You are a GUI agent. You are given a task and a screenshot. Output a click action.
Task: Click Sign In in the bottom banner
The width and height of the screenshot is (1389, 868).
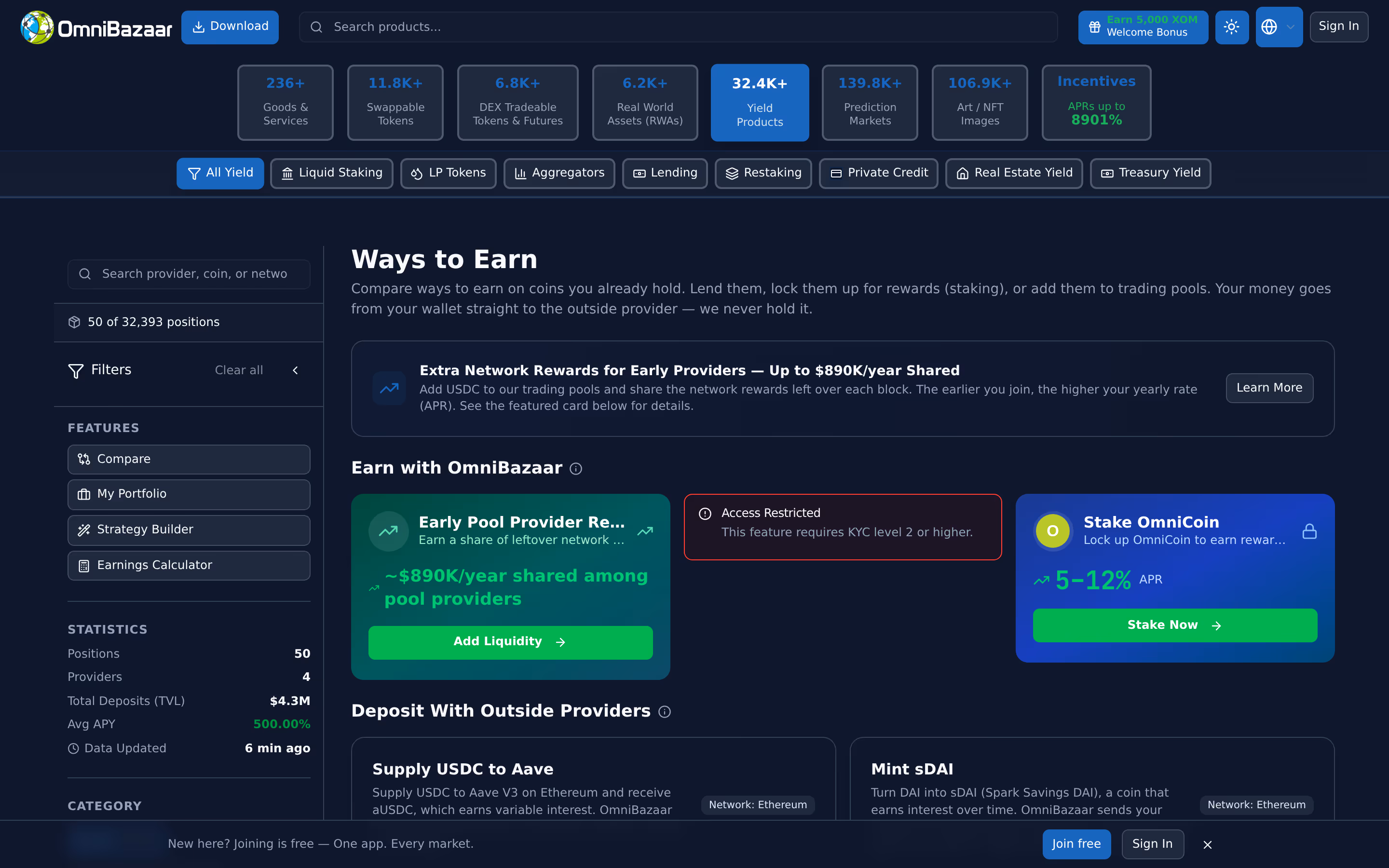[1153, 844]
